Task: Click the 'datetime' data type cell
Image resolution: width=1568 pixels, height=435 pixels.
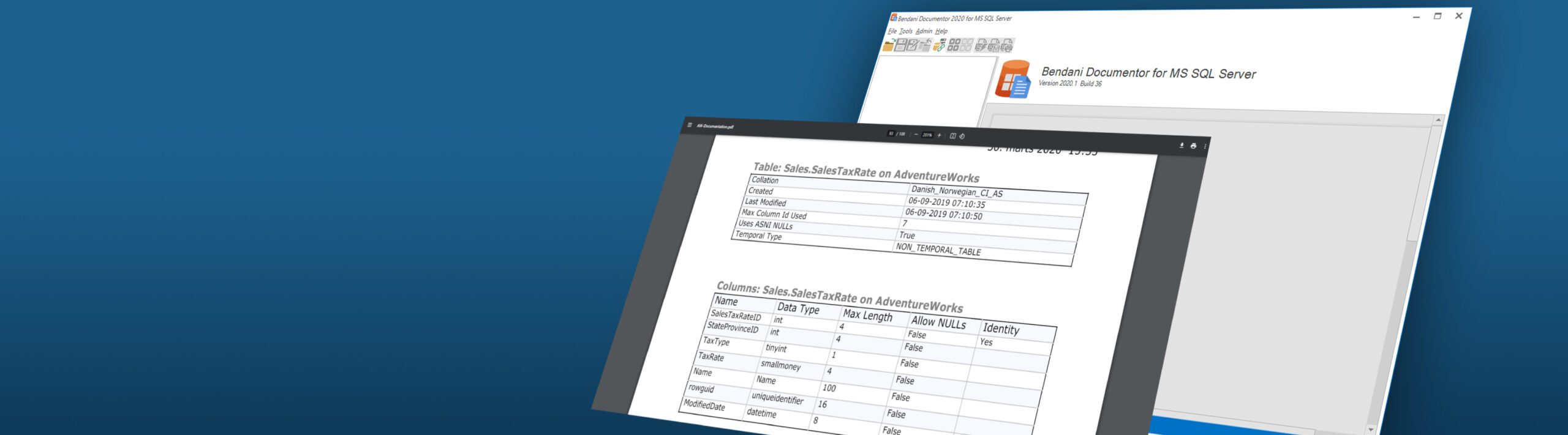Action: coord(762,414)
